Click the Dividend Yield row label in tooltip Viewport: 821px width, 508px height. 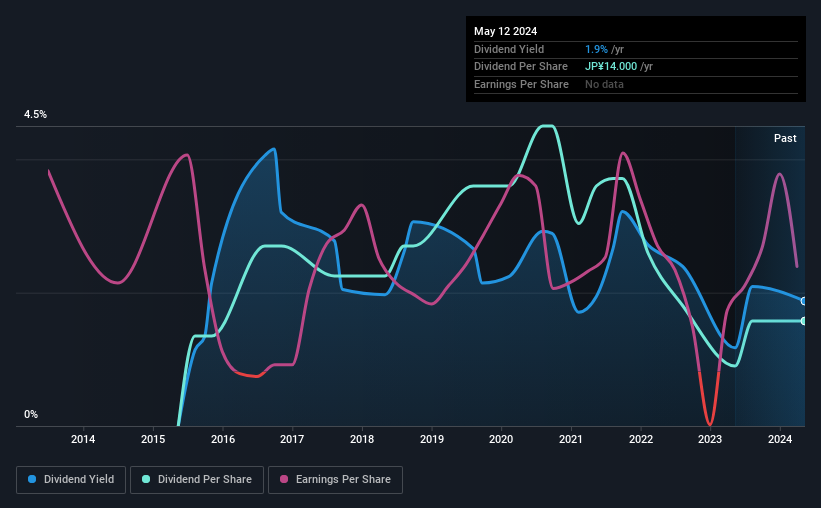[509, 49]
